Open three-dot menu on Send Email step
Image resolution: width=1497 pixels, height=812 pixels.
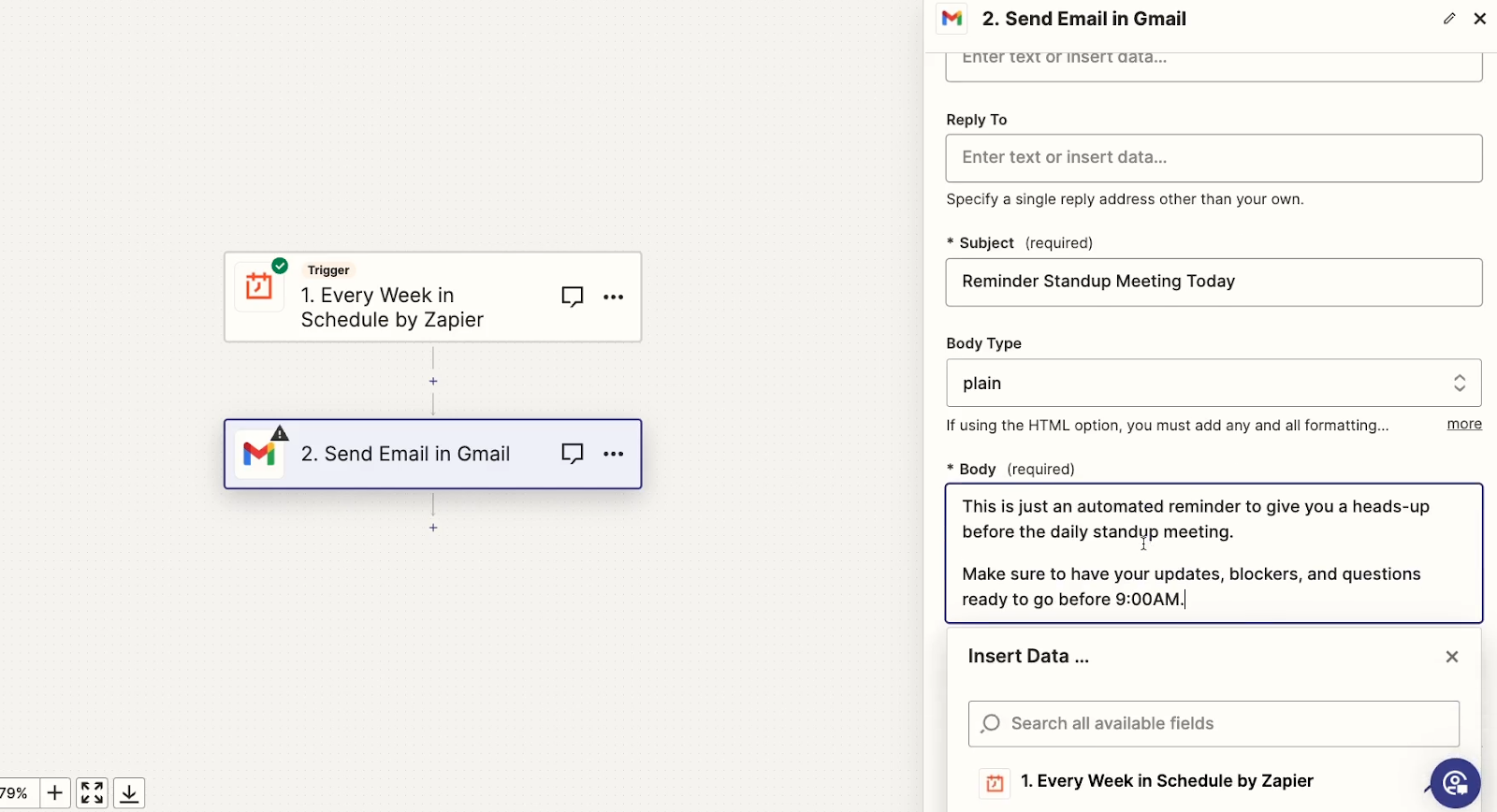coord(614,454)
